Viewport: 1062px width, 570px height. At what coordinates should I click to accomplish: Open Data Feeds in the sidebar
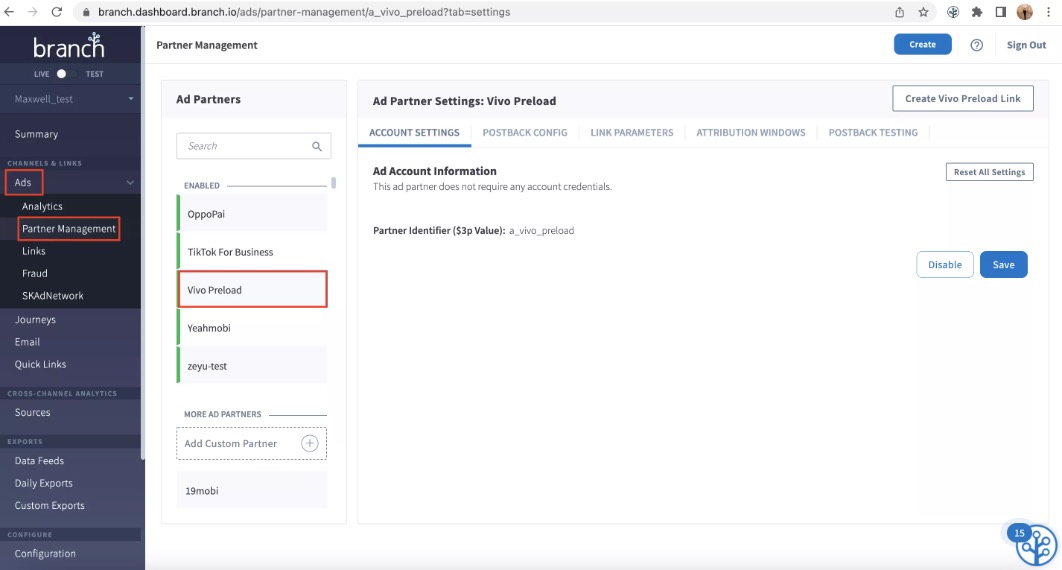[x=39, y=461]
